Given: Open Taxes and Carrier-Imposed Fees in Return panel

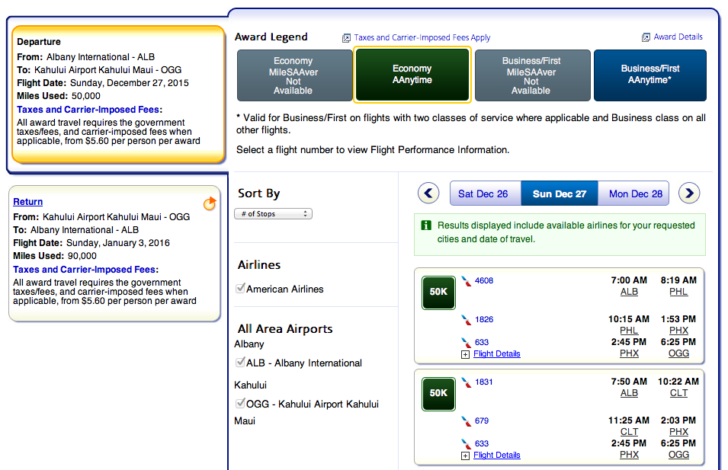Looking at the screenshot, I should coord(85,269).
